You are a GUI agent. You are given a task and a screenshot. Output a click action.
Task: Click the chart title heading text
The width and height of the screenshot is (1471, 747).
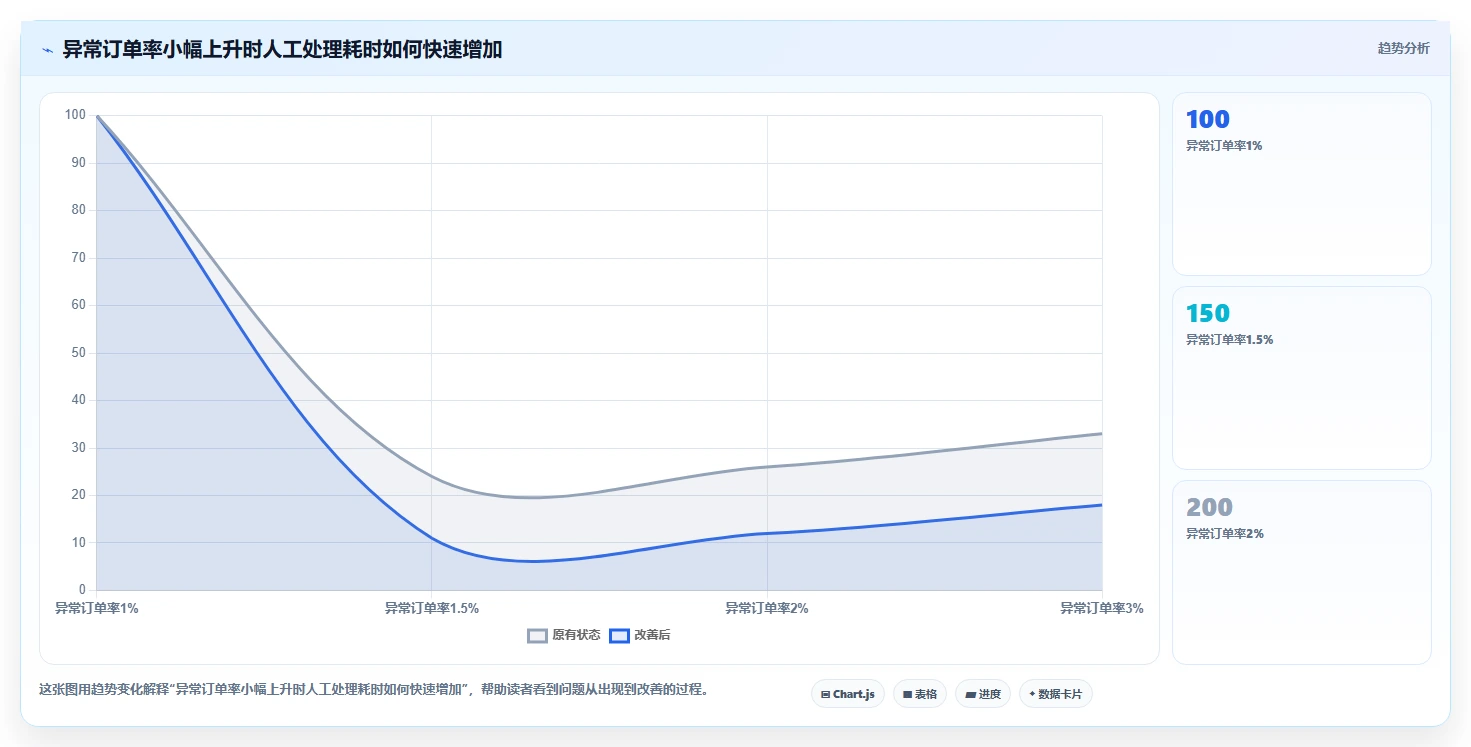point(282,49)
